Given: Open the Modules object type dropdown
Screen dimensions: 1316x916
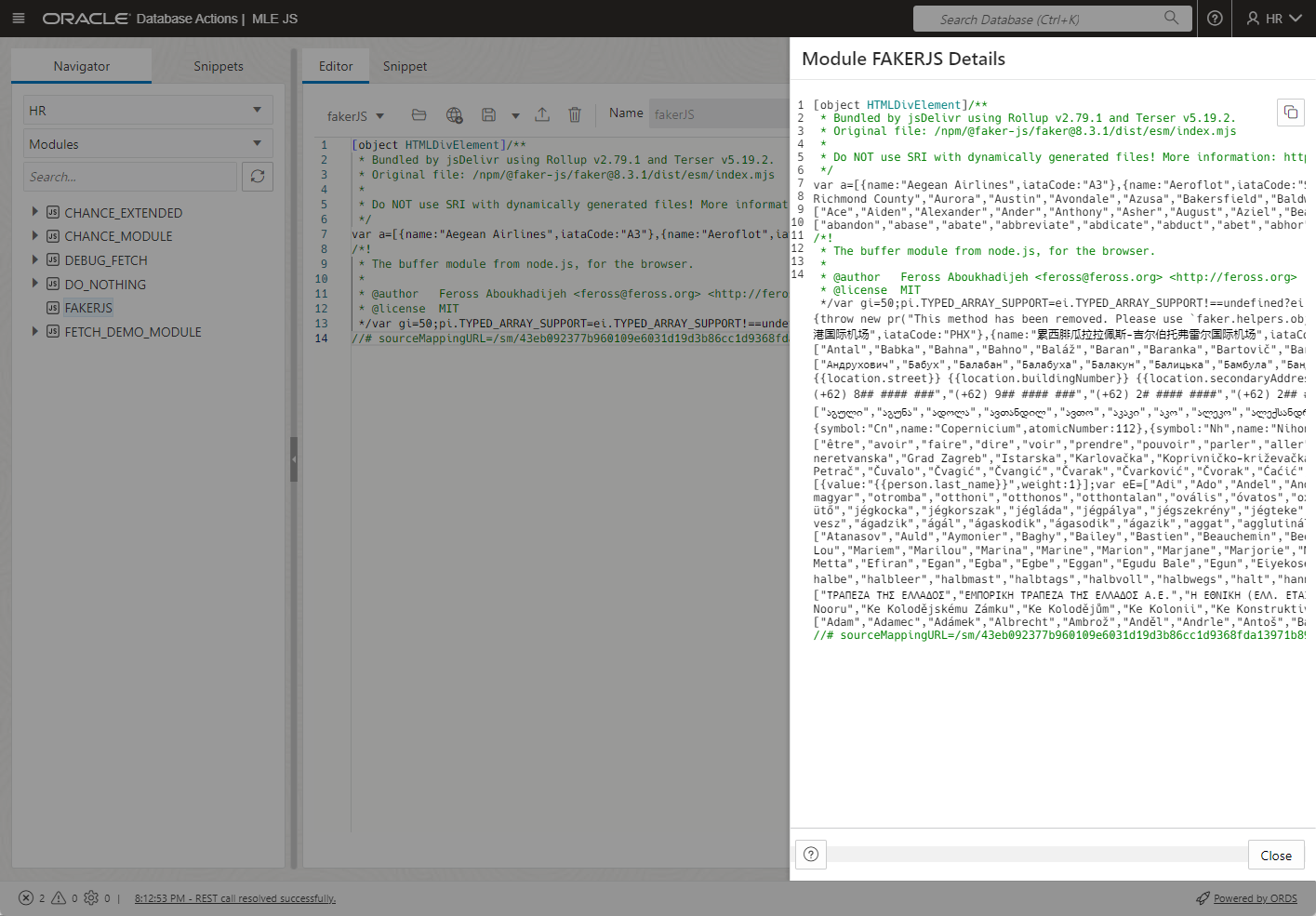Looking at the screenshot, I should click(149, 144).
